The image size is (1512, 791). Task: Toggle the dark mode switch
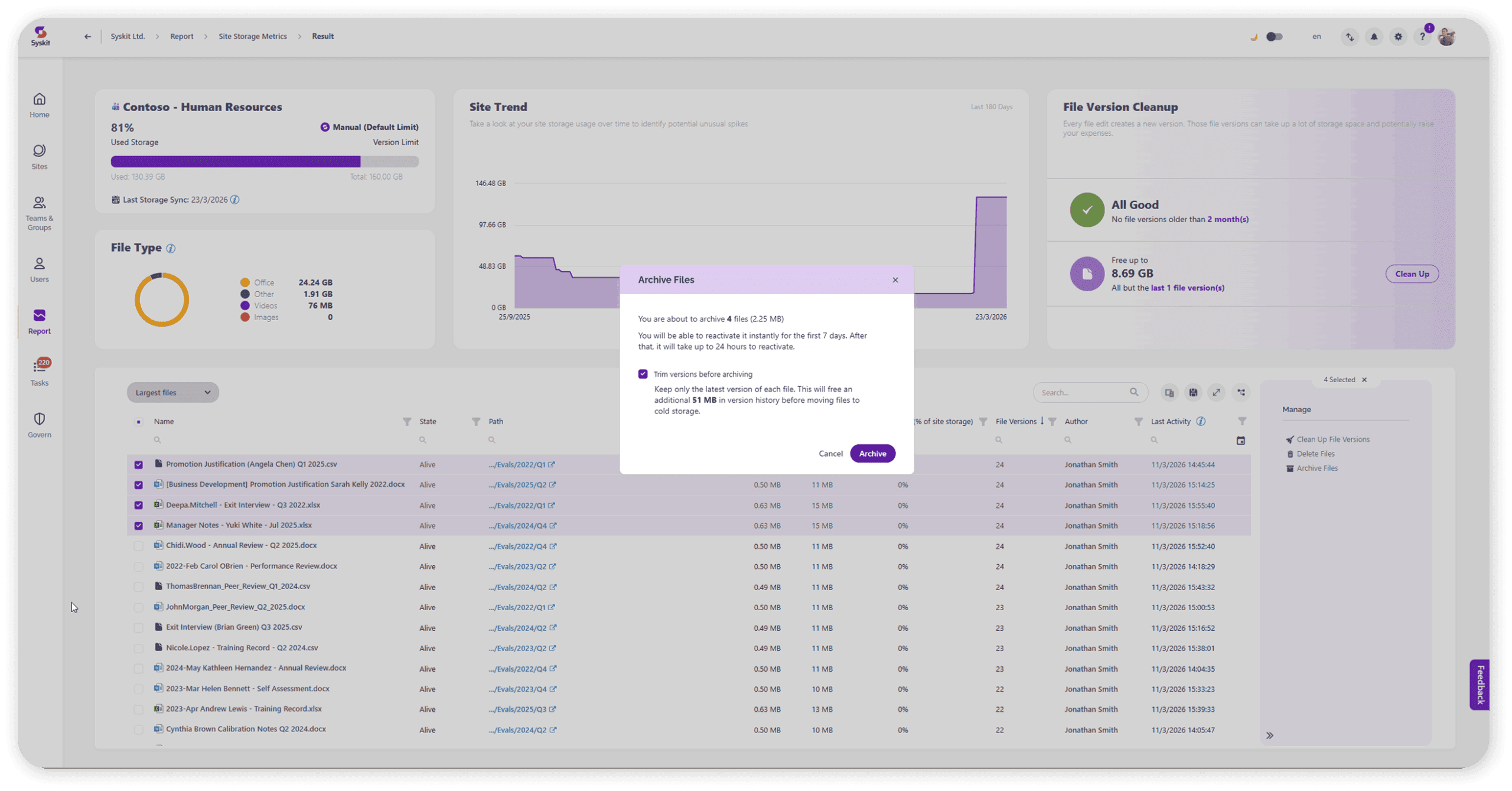pos(1274,37)
